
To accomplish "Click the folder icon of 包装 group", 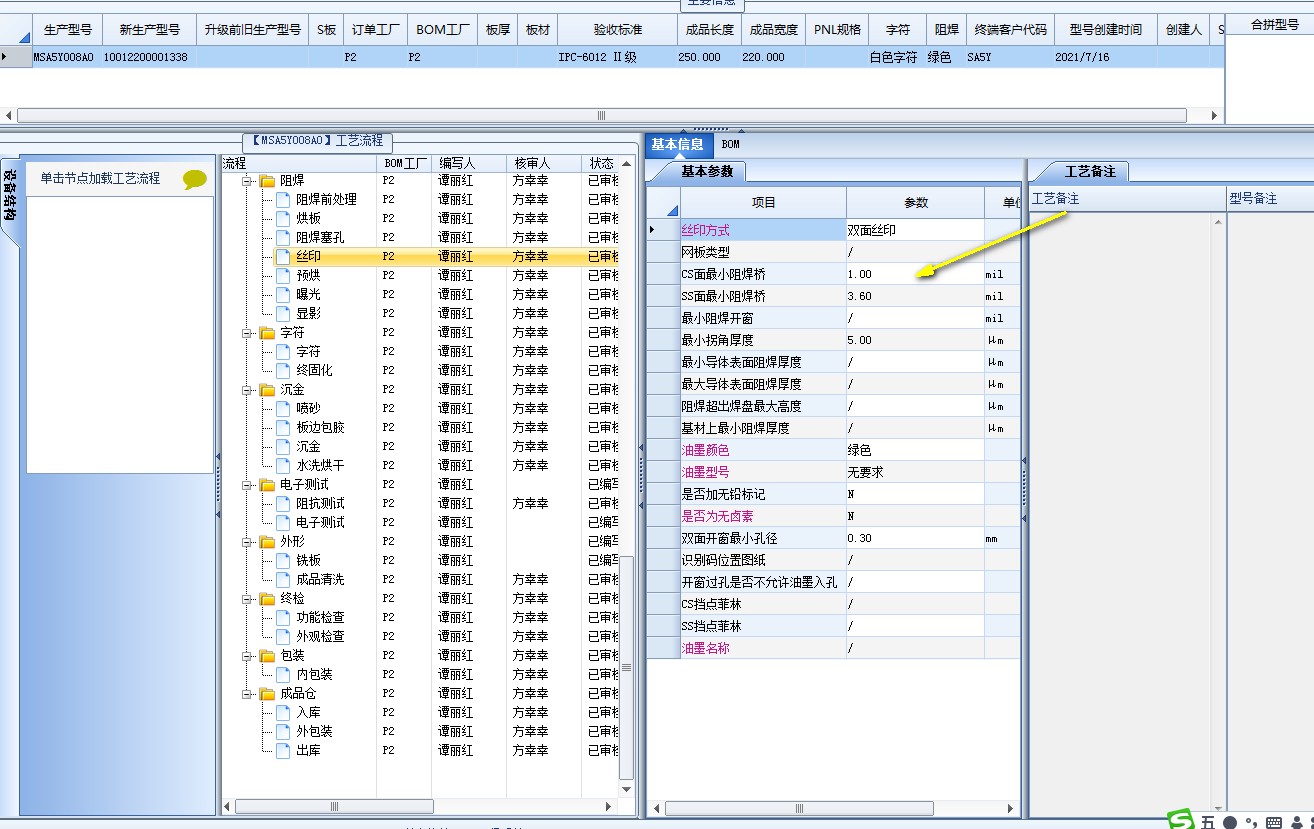I will (x=267, y=656).
